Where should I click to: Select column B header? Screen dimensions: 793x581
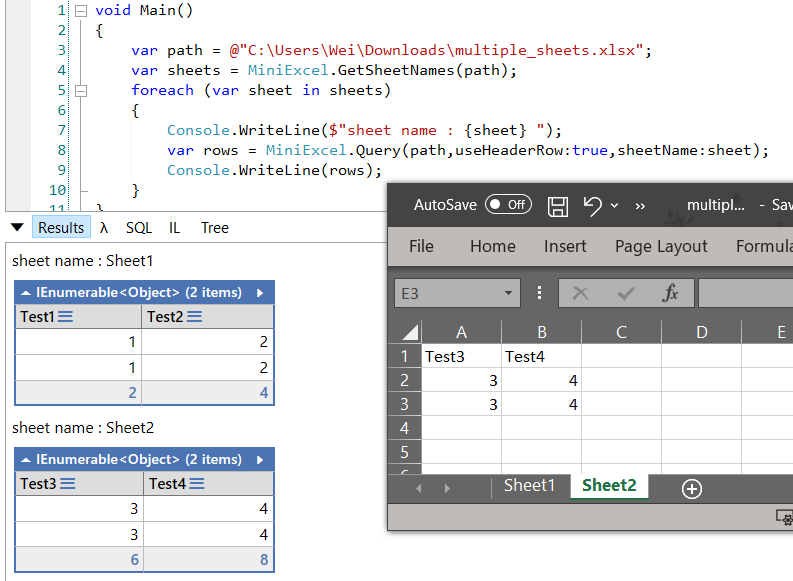coord(542,332)
